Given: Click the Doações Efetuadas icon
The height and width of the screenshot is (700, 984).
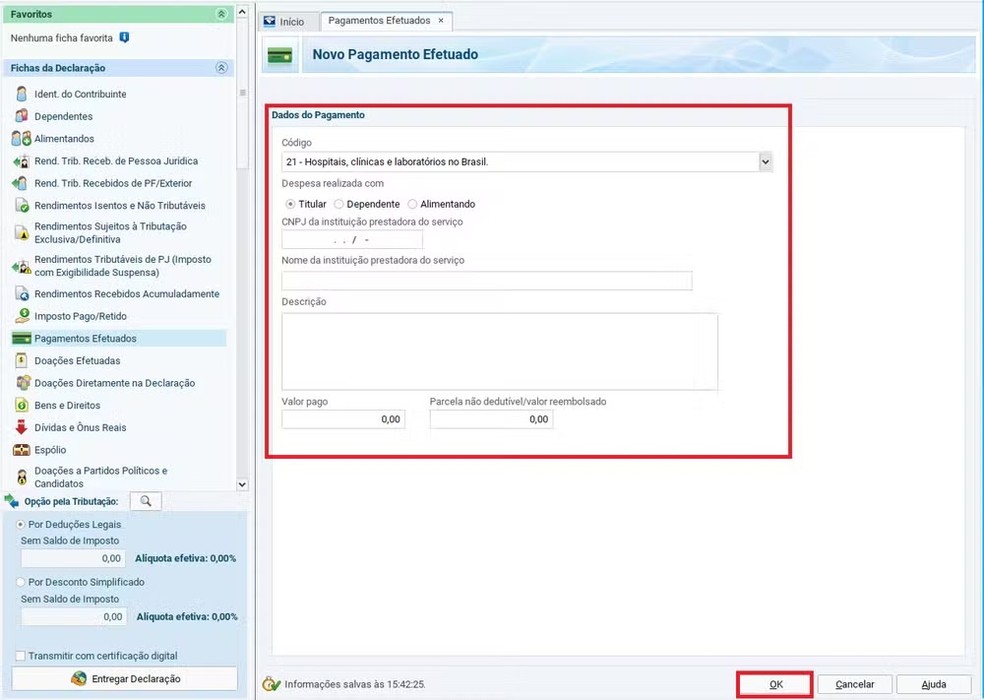Looking at the screenshot, I should 21,360.
